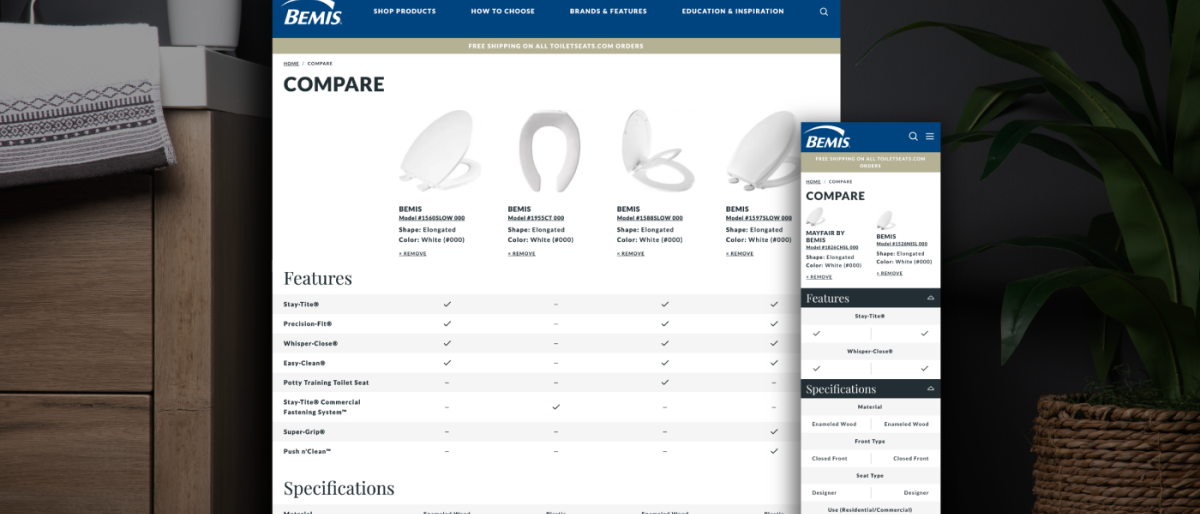Viewport: 1200px width, 514px height.
Task: Open the How To Choose menu
Action: coord(503,12)
